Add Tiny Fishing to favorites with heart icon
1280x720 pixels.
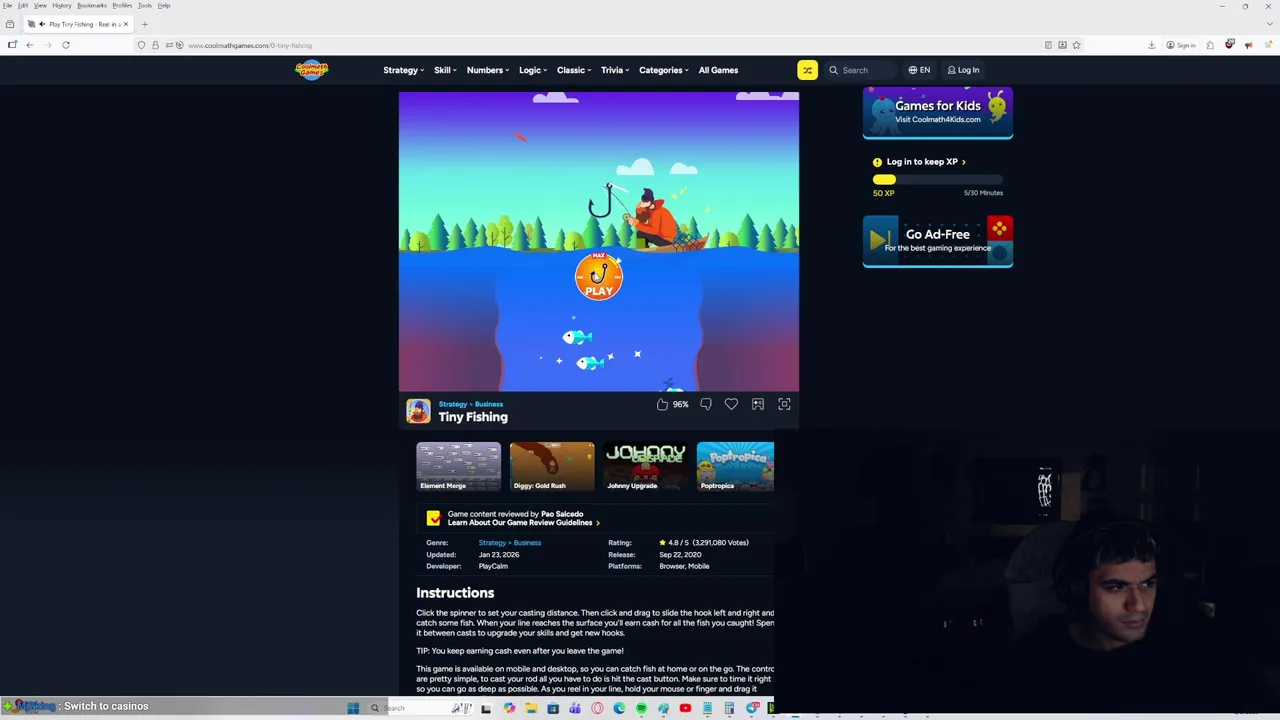pyautogui.click(x=731, y=404)
